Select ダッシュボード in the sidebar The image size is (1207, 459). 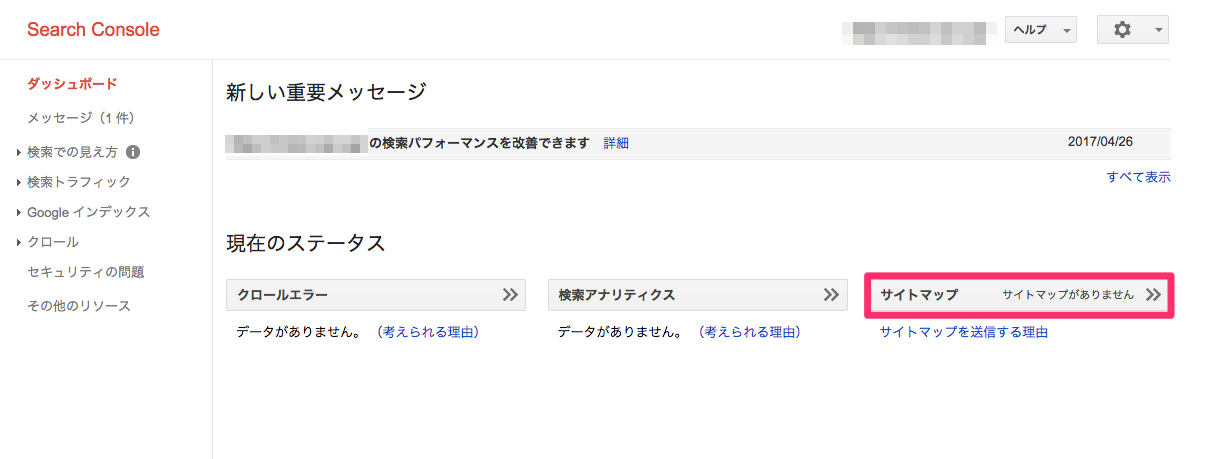(x=72, y=84)
